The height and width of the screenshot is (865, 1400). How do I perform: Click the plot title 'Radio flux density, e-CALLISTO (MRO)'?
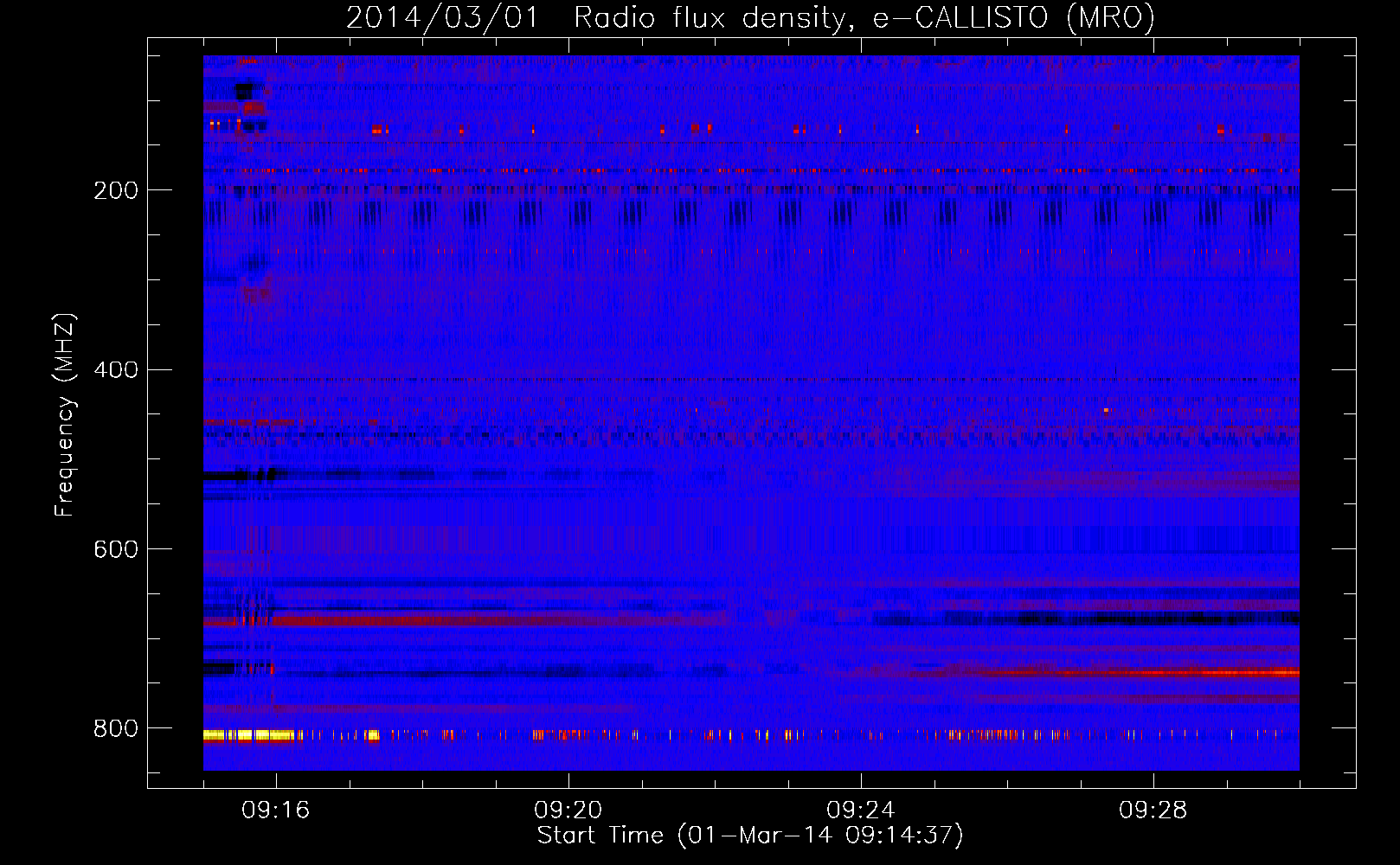pos(864,18)
